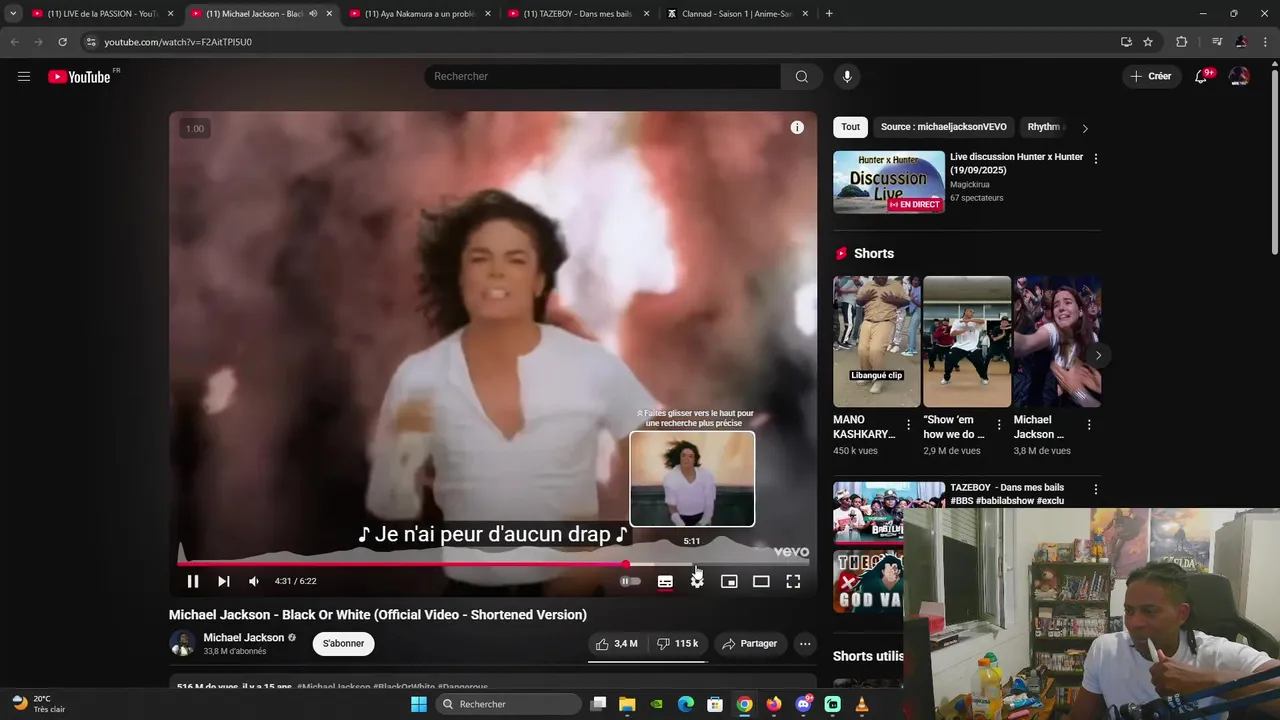Switch to theater mode

pyautogui.click(x=761, y=581)
